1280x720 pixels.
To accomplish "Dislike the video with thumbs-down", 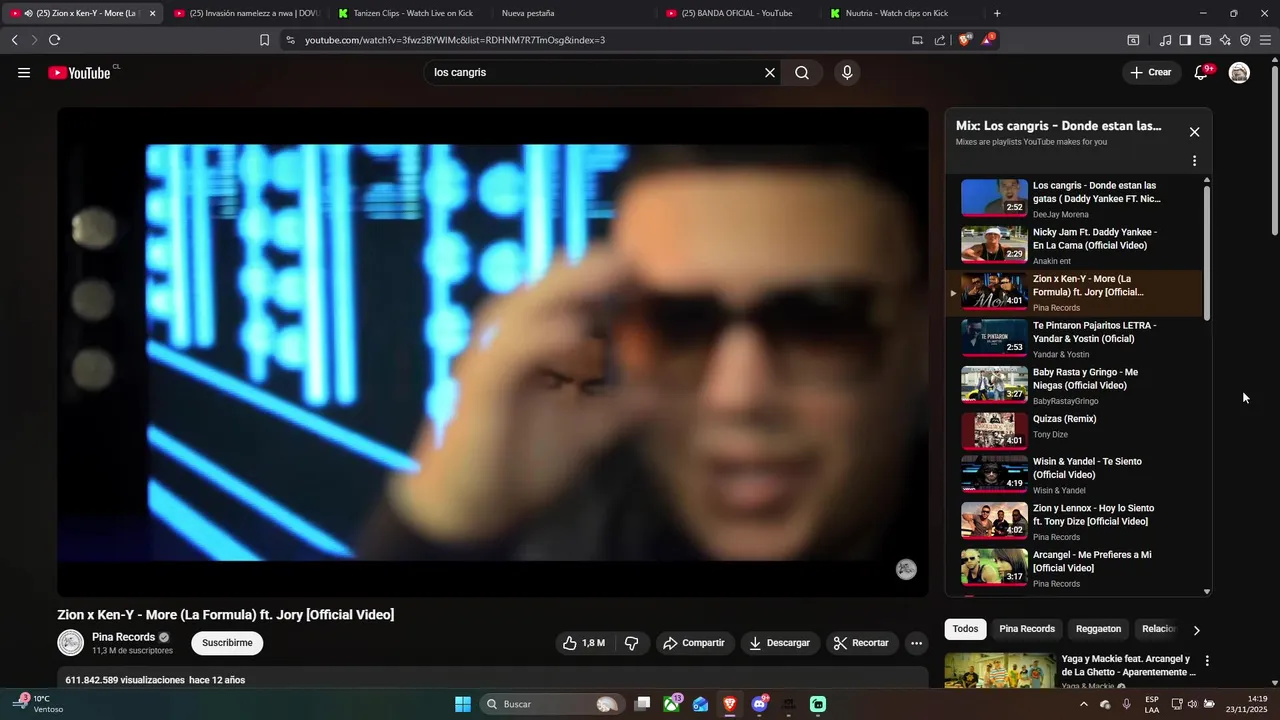I will click(631, 643).
